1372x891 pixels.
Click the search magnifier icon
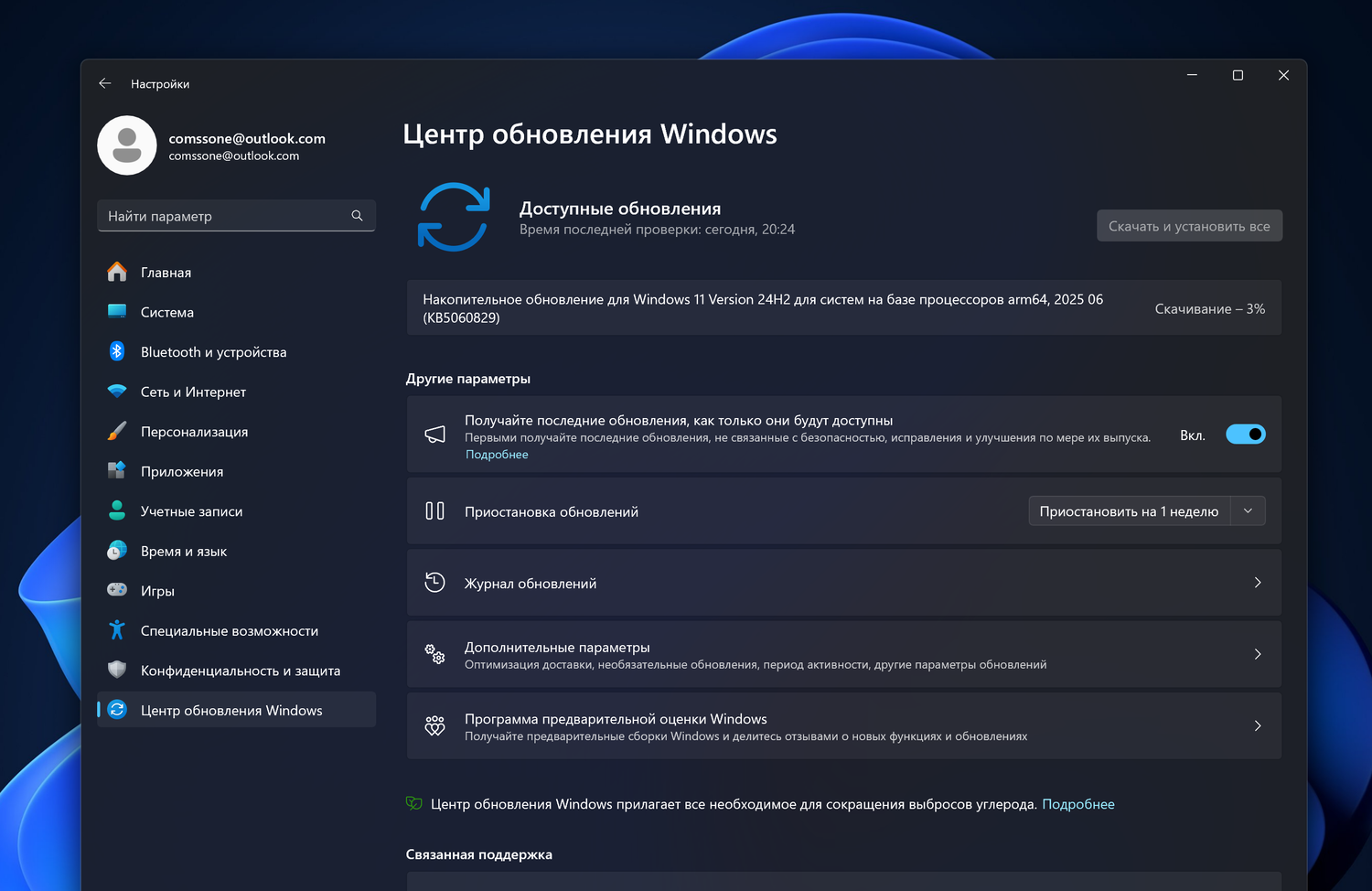pyautogui.click(x=357, y=216)
